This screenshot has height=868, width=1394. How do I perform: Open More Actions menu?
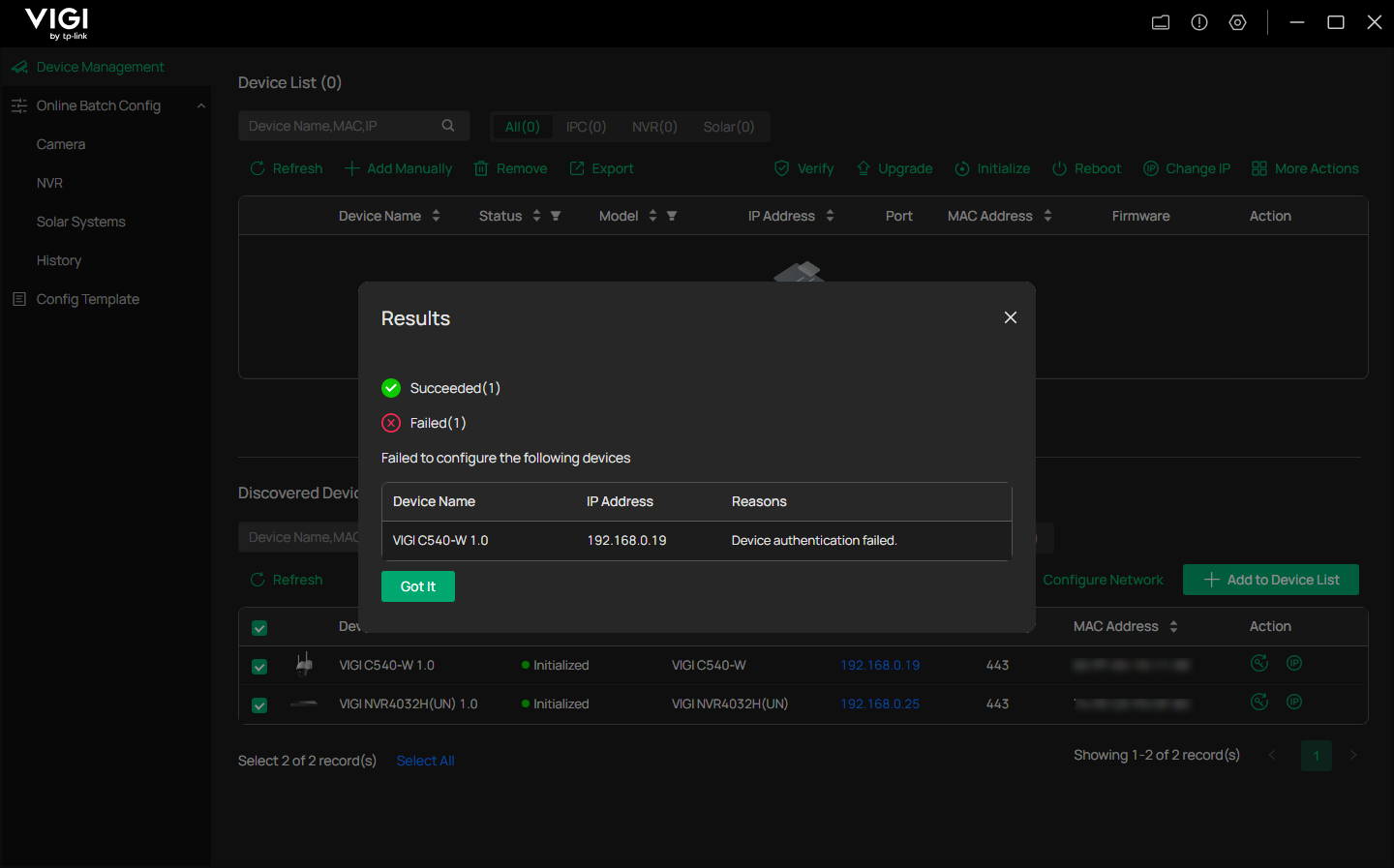(x=1305, y=168)
